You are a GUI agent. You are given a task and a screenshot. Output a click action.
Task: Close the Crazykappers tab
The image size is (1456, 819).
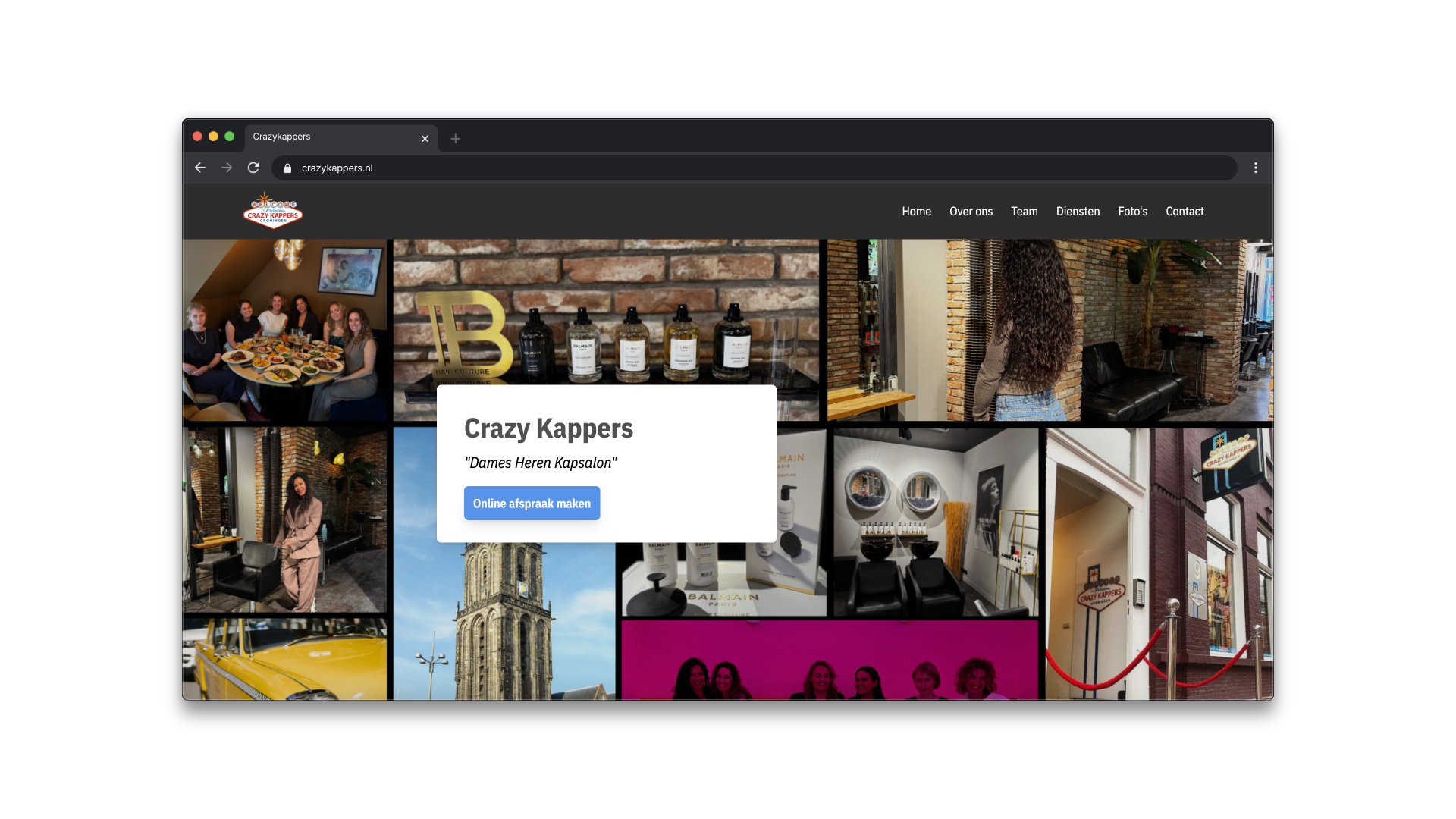(x=425, y=138)
